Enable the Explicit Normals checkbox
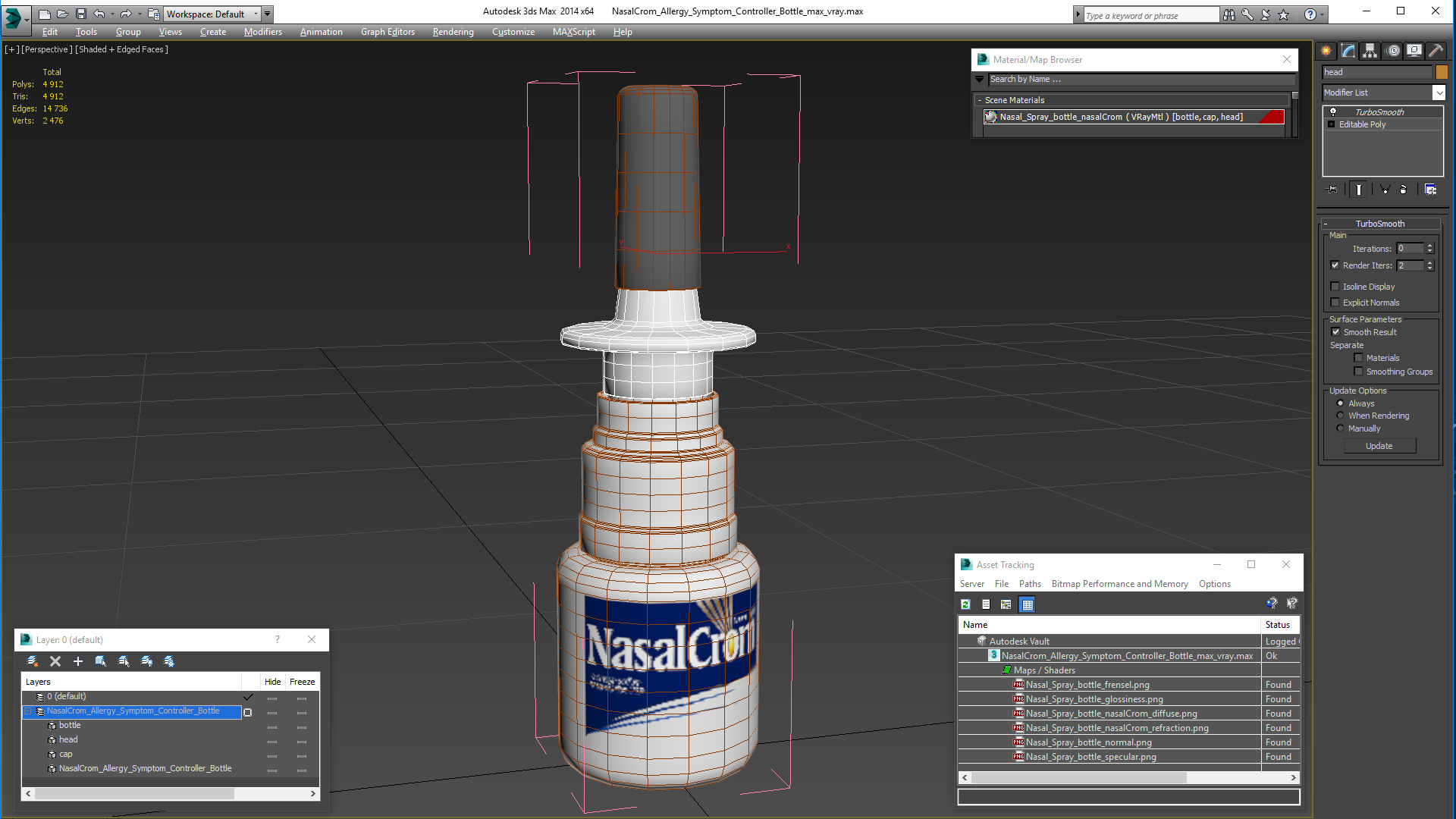1456x819 pixels. [x=1335, y=303]
